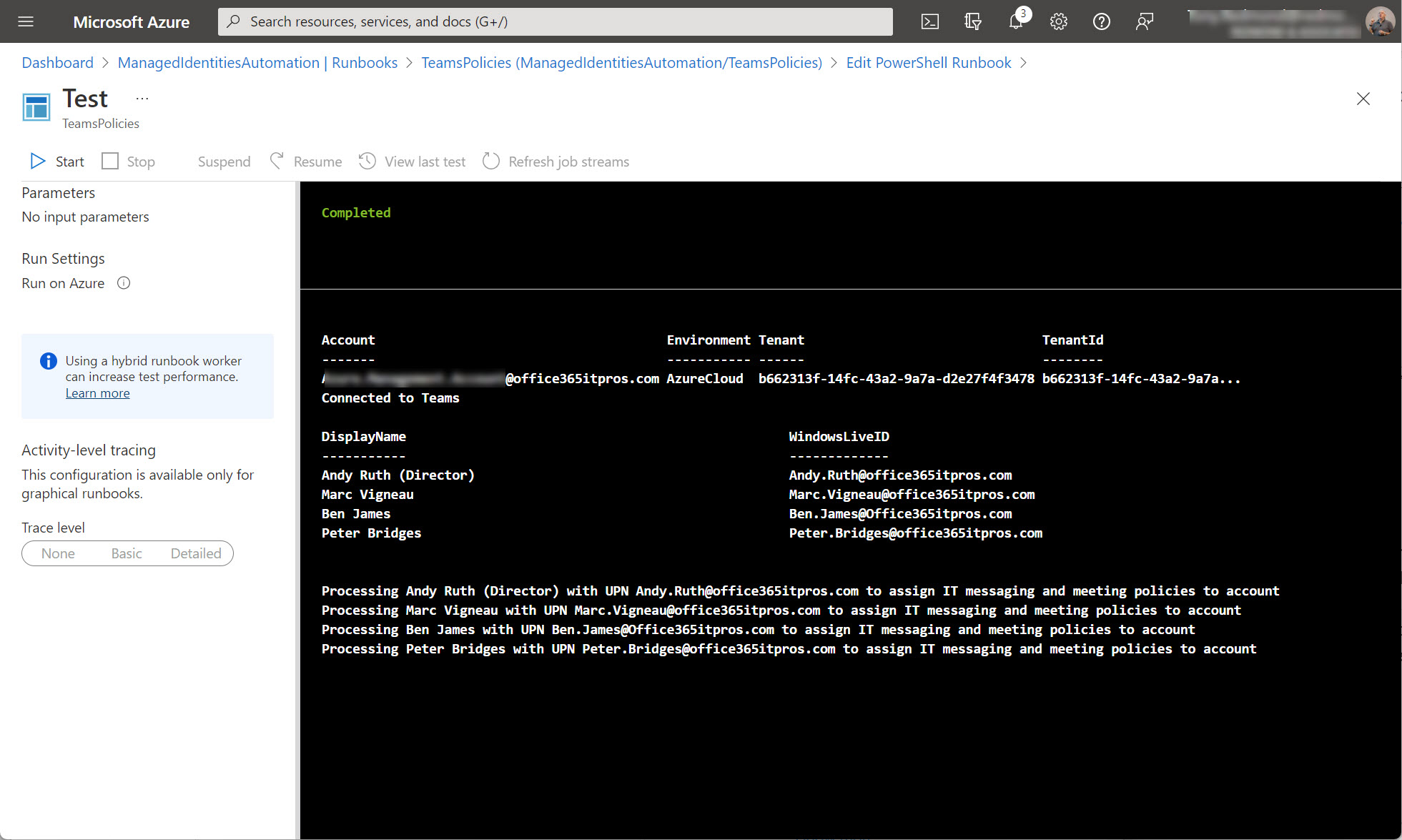Close the Test pane with the X
The image size is (1402, 840).
pos(1363,99)
